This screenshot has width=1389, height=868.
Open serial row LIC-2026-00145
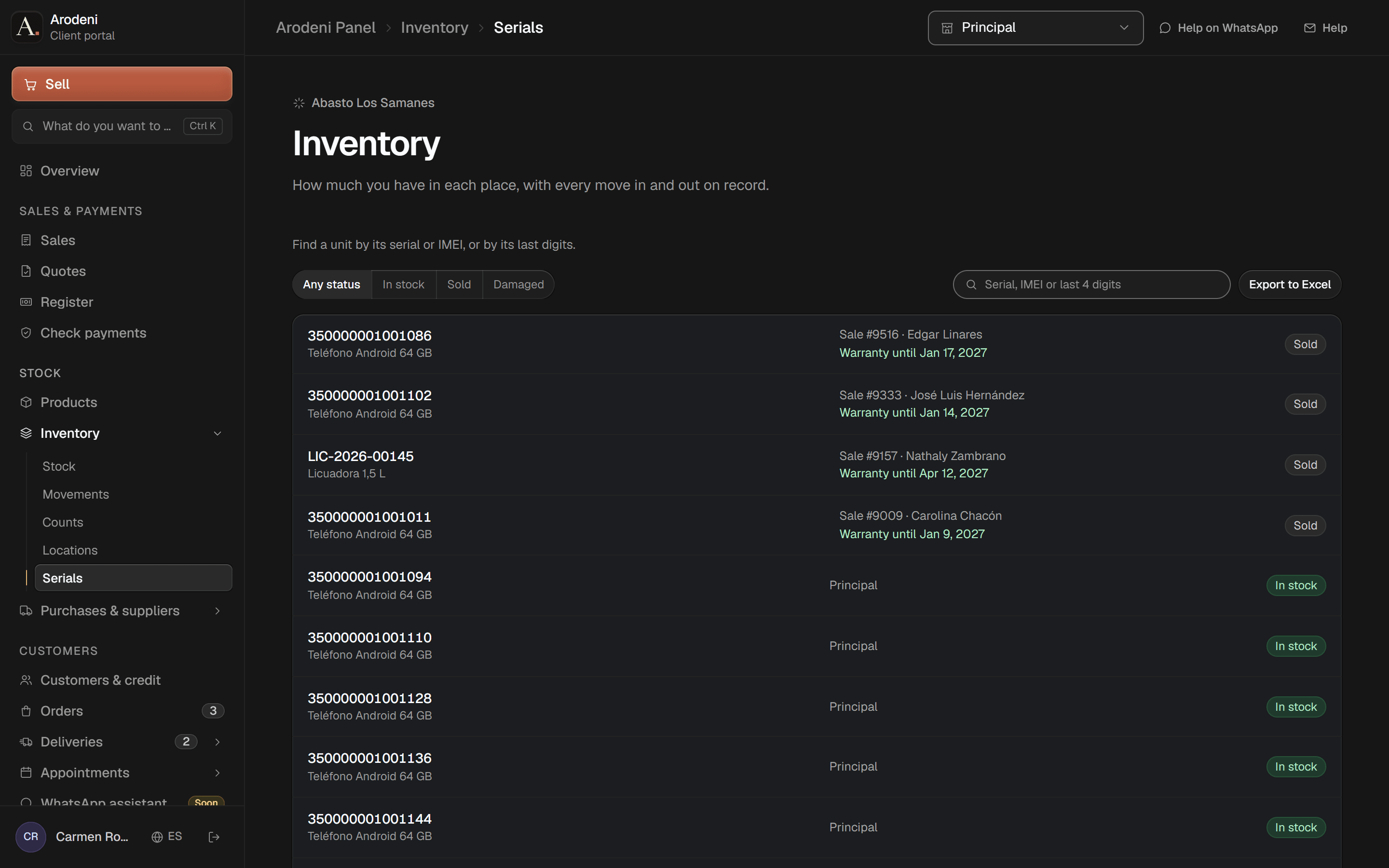[817, 465]
